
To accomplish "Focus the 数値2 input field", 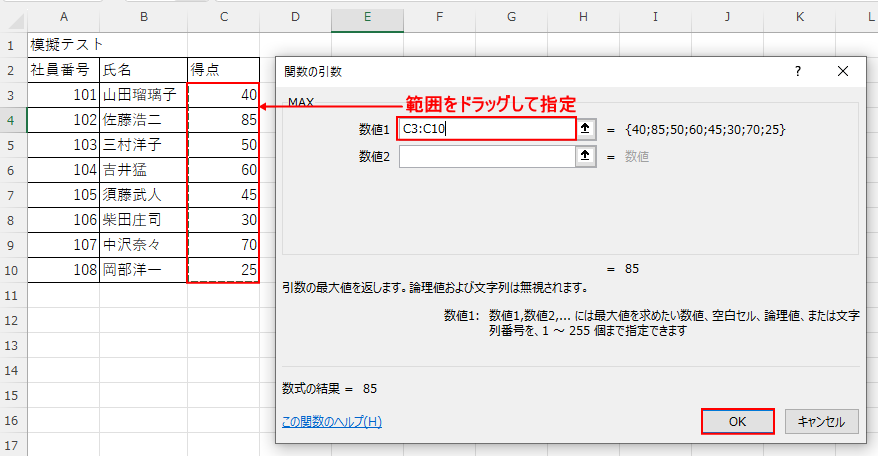I will click(487, 156).
